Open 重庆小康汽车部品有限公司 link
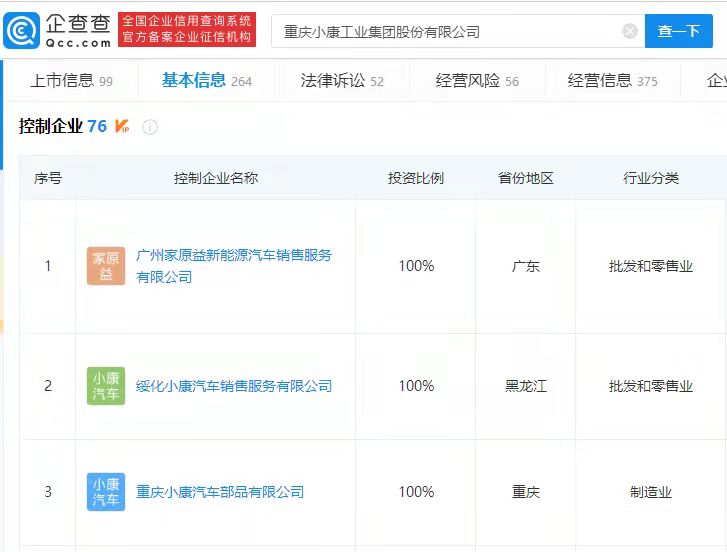The width and height of the screenshot is (727, 552). coord(220,492)
